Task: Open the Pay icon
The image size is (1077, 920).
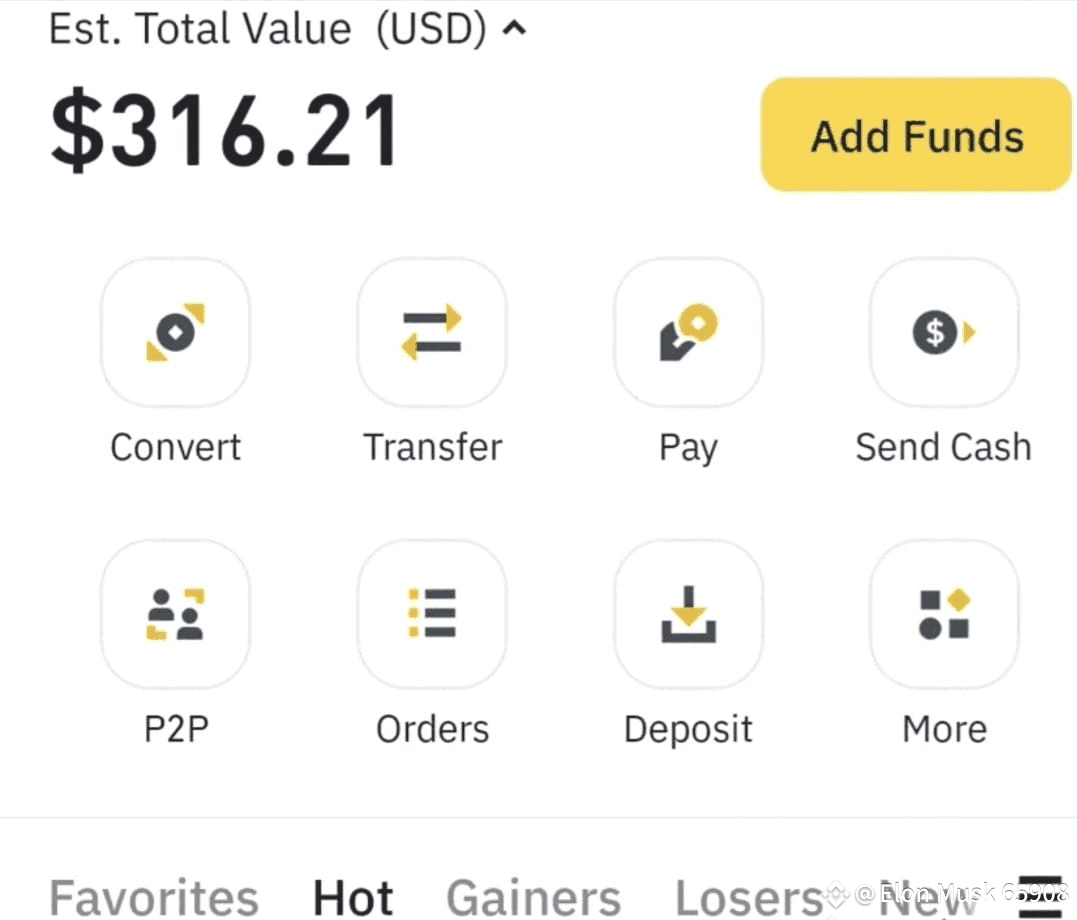Action: click(688, 332)
